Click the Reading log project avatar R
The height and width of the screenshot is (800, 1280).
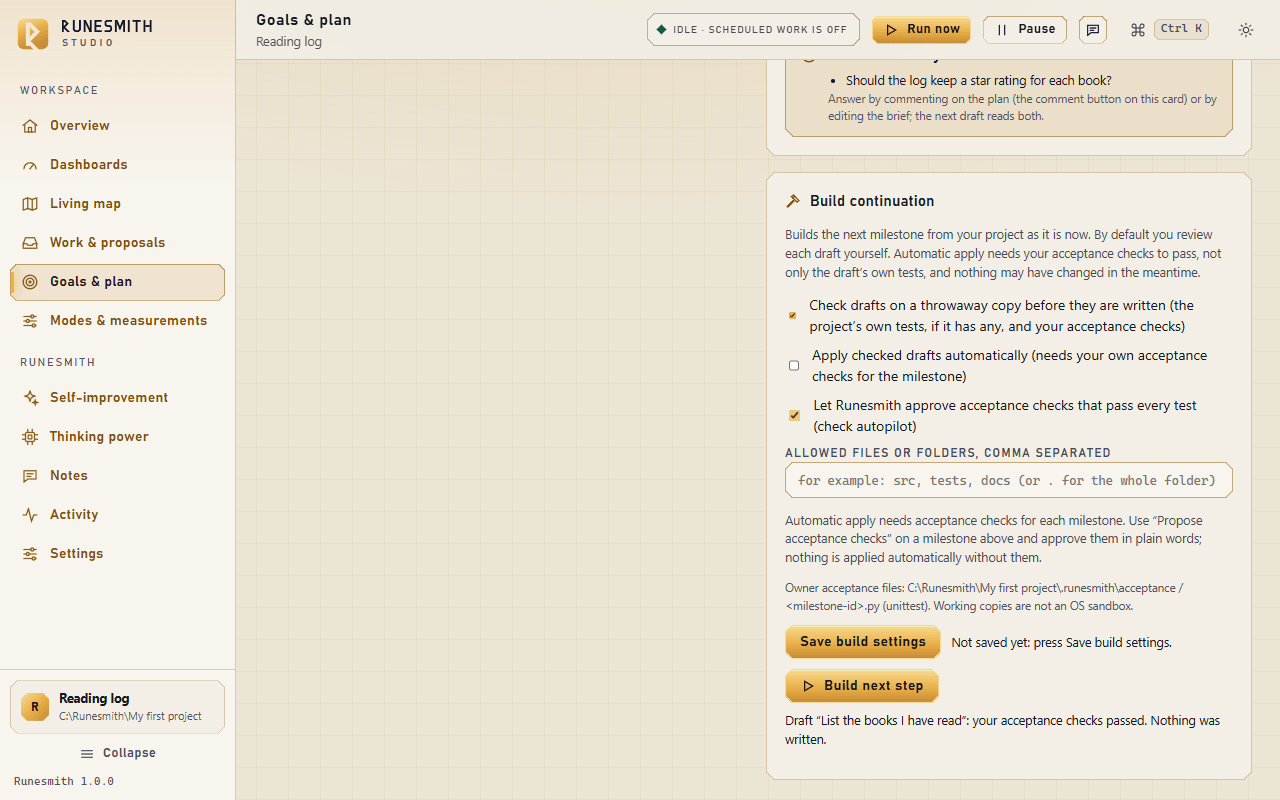pos(35,707)
